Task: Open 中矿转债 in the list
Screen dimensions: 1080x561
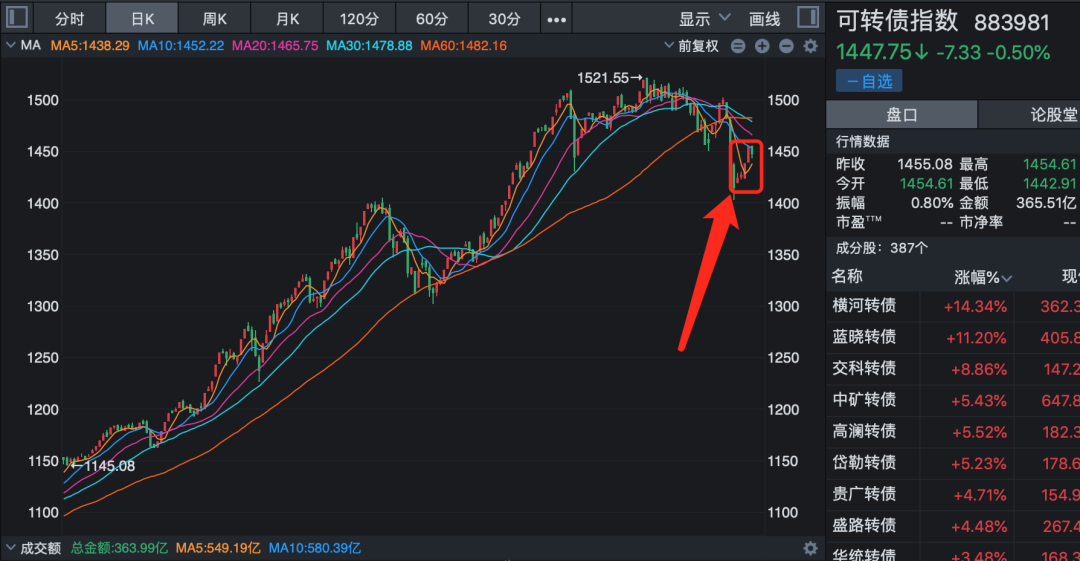Action: pos(864,400)
